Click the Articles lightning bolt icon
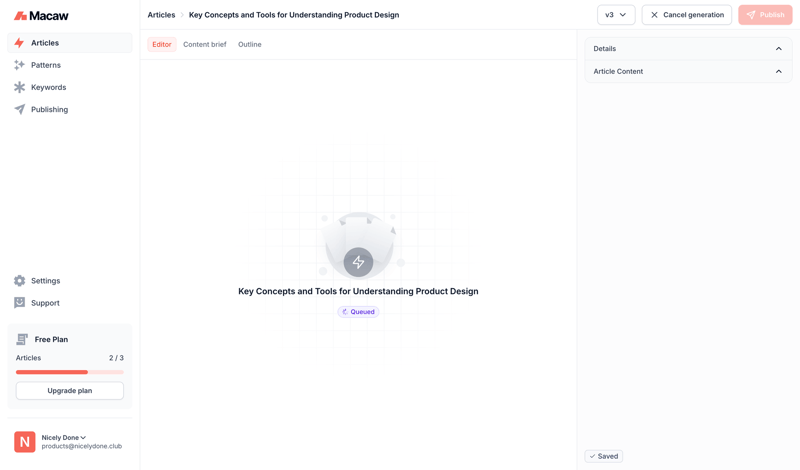Viewport: 800px width, 470px height. point(19,43)
